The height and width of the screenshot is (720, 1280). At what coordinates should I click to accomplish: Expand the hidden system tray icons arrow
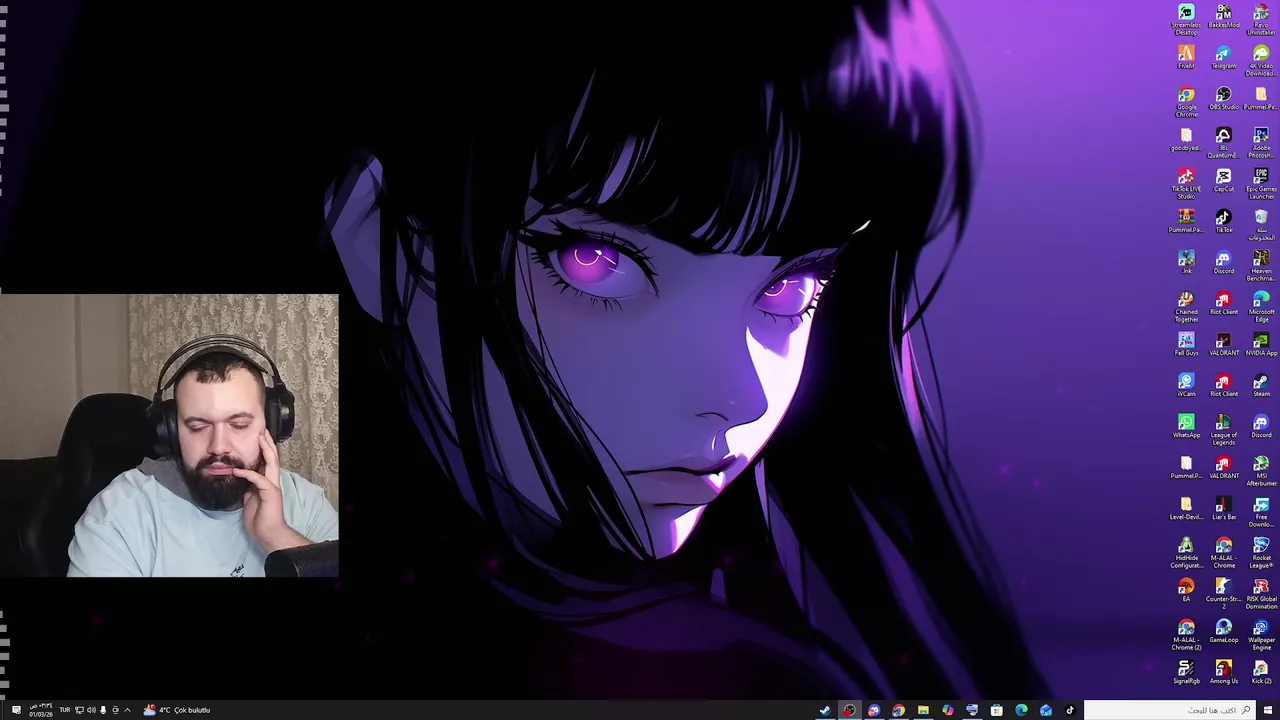tap(127, 710)
